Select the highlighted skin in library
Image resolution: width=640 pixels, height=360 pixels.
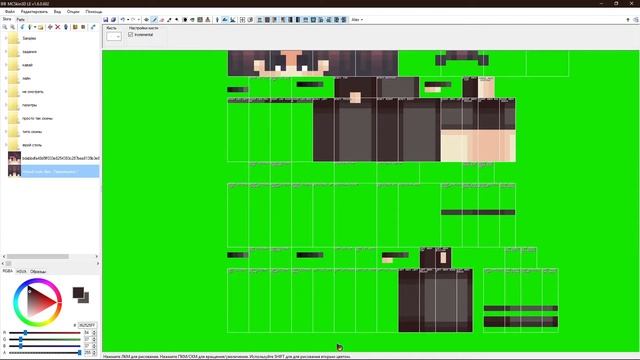point(53,171)
